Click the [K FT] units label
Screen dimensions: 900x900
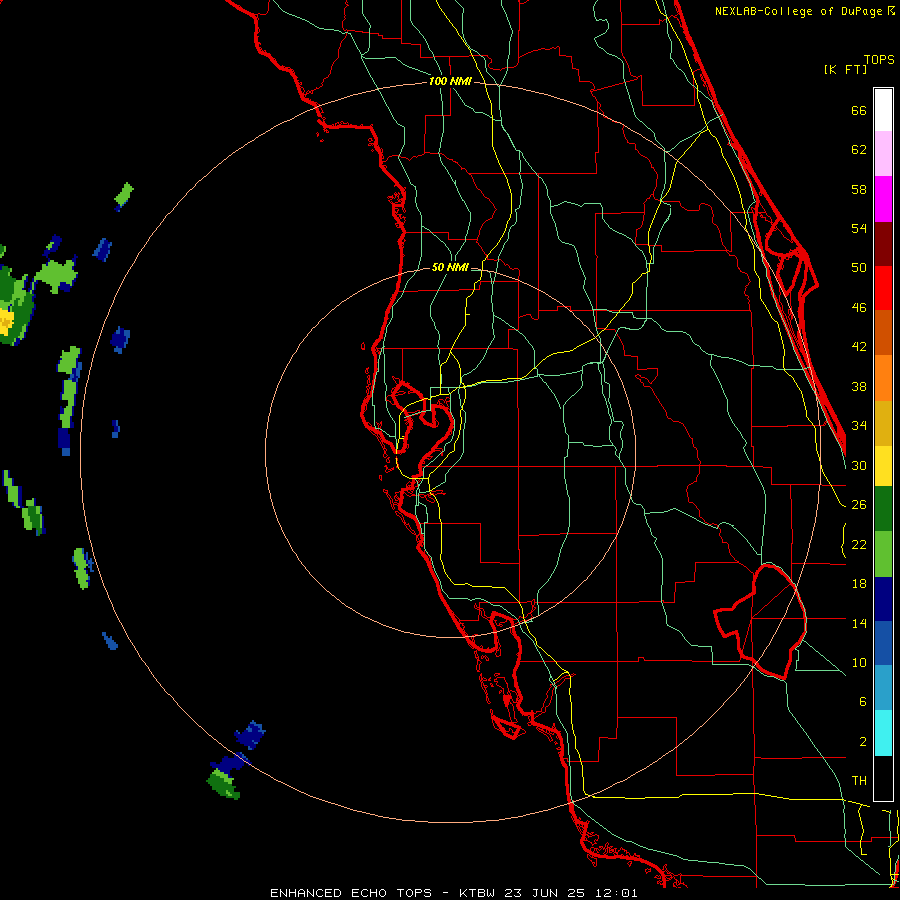(845, 69)
